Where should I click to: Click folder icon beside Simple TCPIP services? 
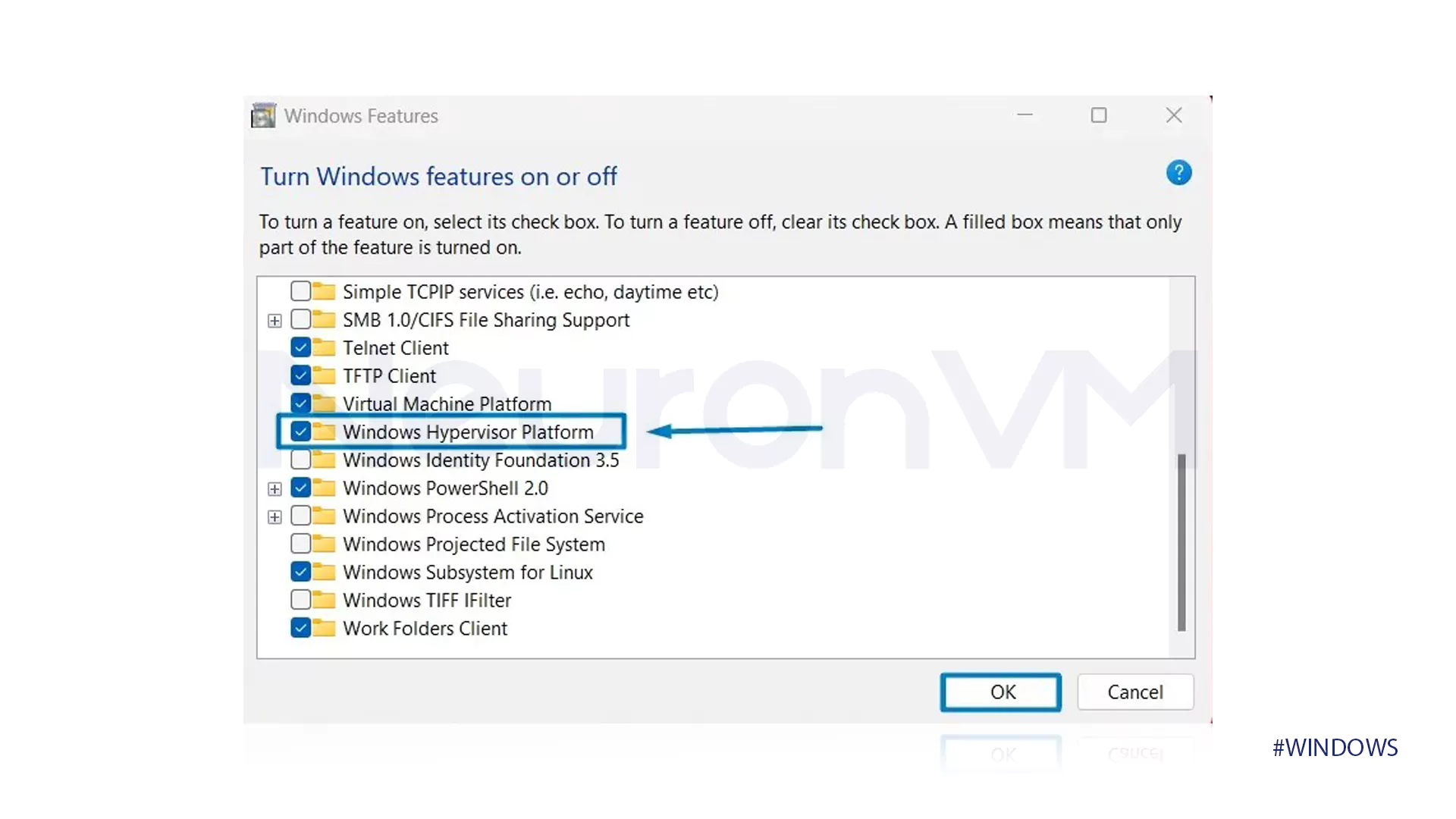point(324,291)
